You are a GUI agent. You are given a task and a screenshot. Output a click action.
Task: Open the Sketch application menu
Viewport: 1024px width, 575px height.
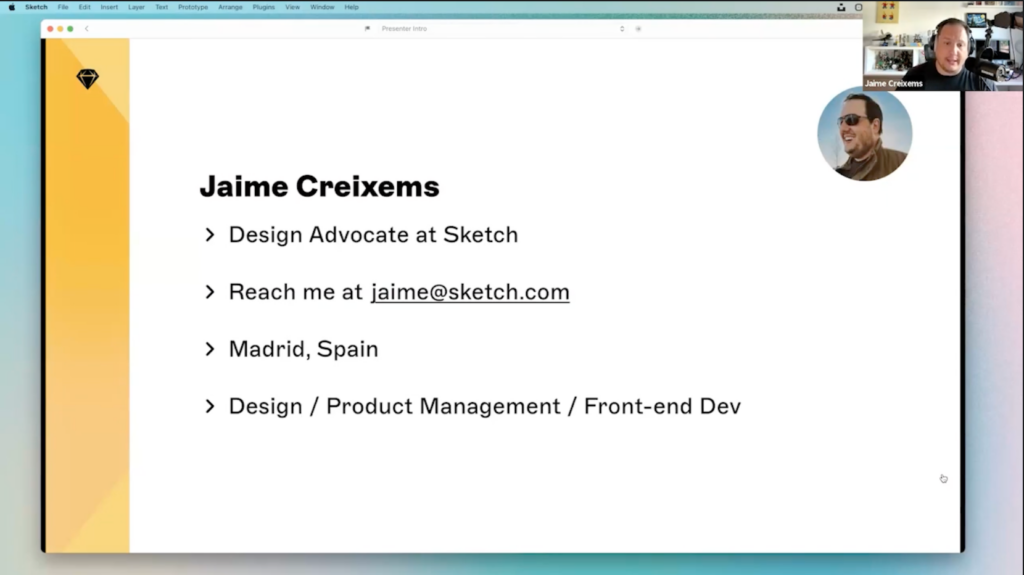click(37, 7)
